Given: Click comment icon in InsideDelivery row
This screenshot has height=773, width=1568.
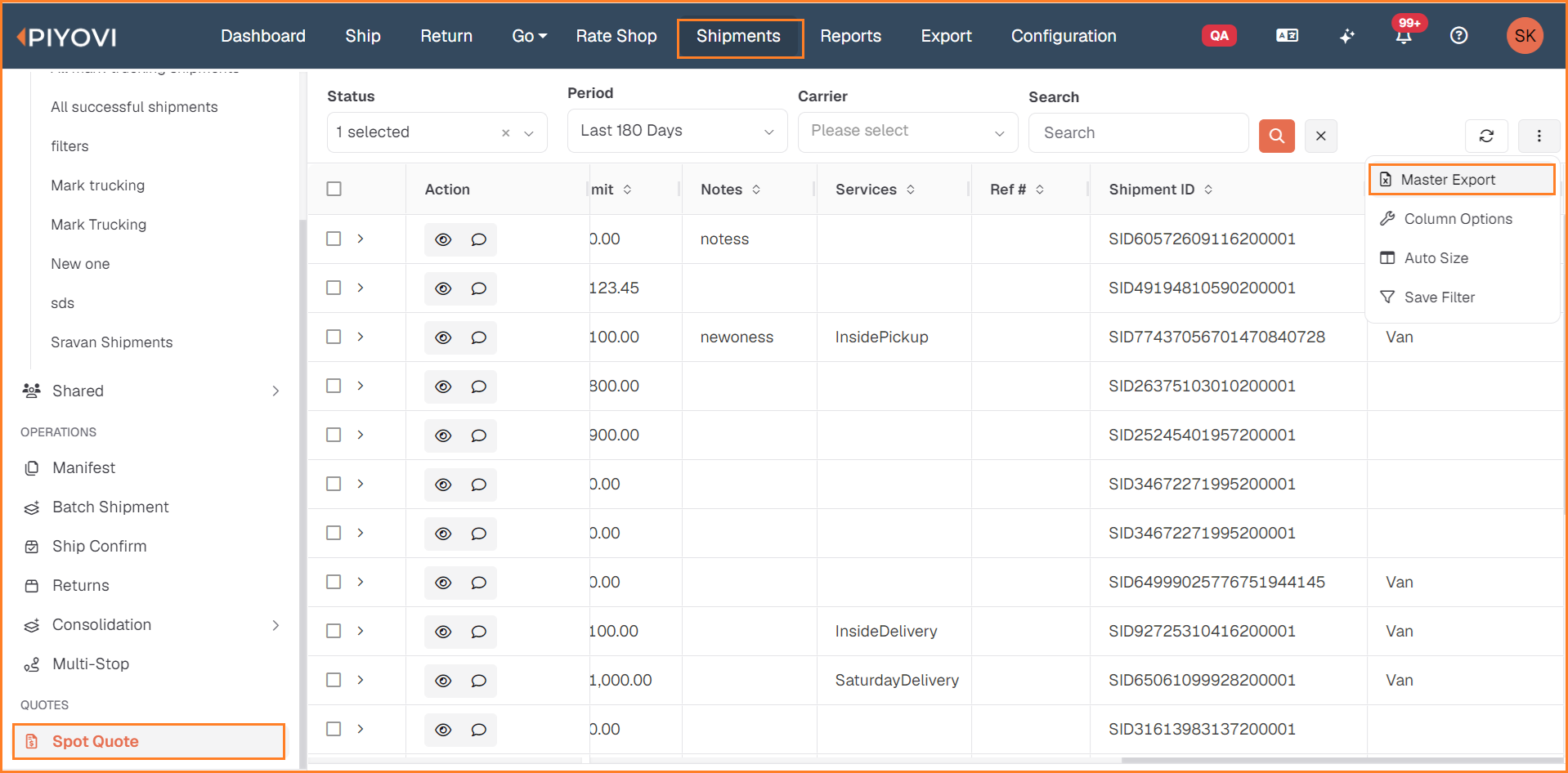Looking at the screenshot, I should coord(478,632).
